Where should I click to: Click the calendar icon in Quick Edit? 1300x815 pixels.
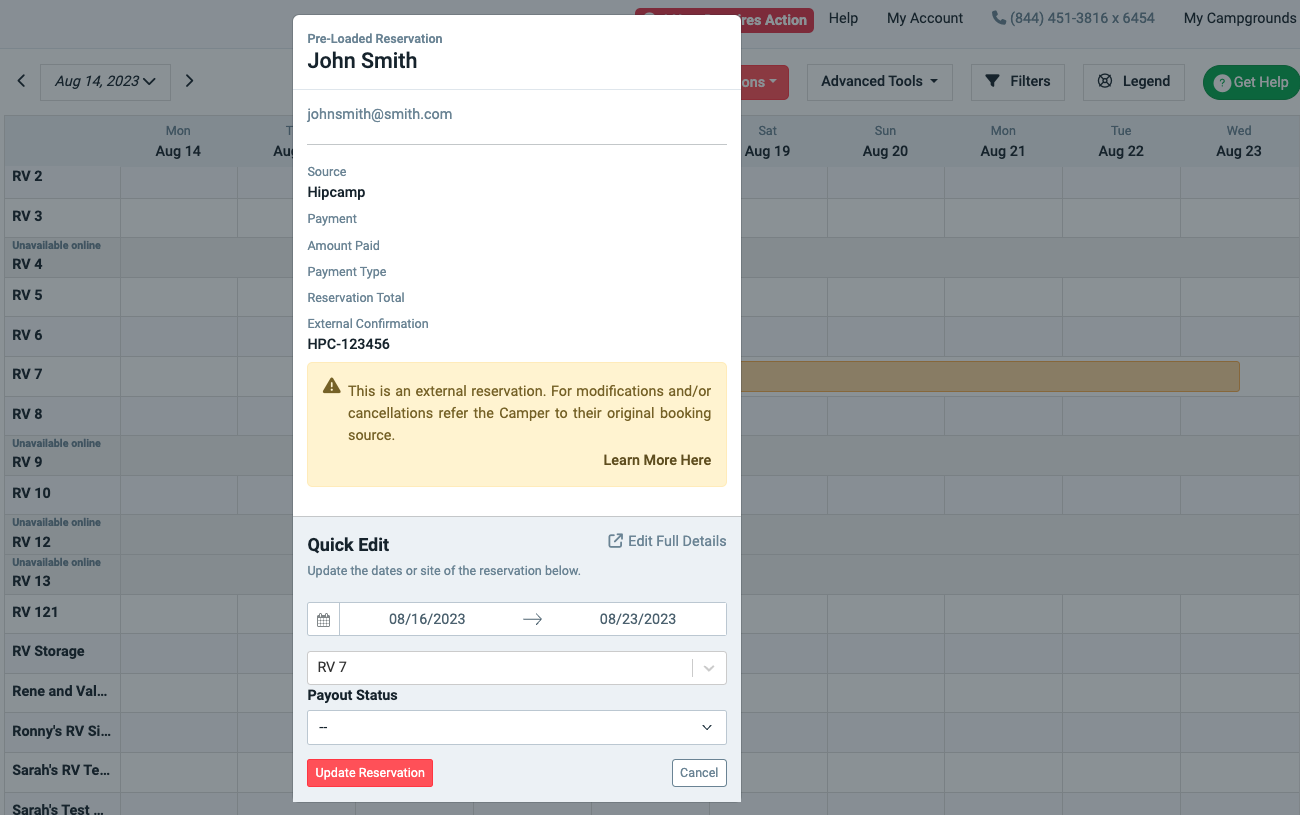pos(323,620)
